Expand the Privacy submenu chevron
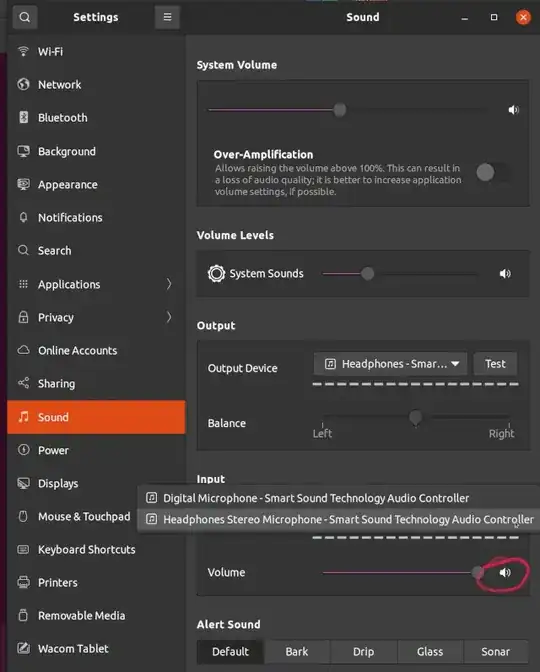Viewport: 540px width, 672px height. tap(169, 317)
